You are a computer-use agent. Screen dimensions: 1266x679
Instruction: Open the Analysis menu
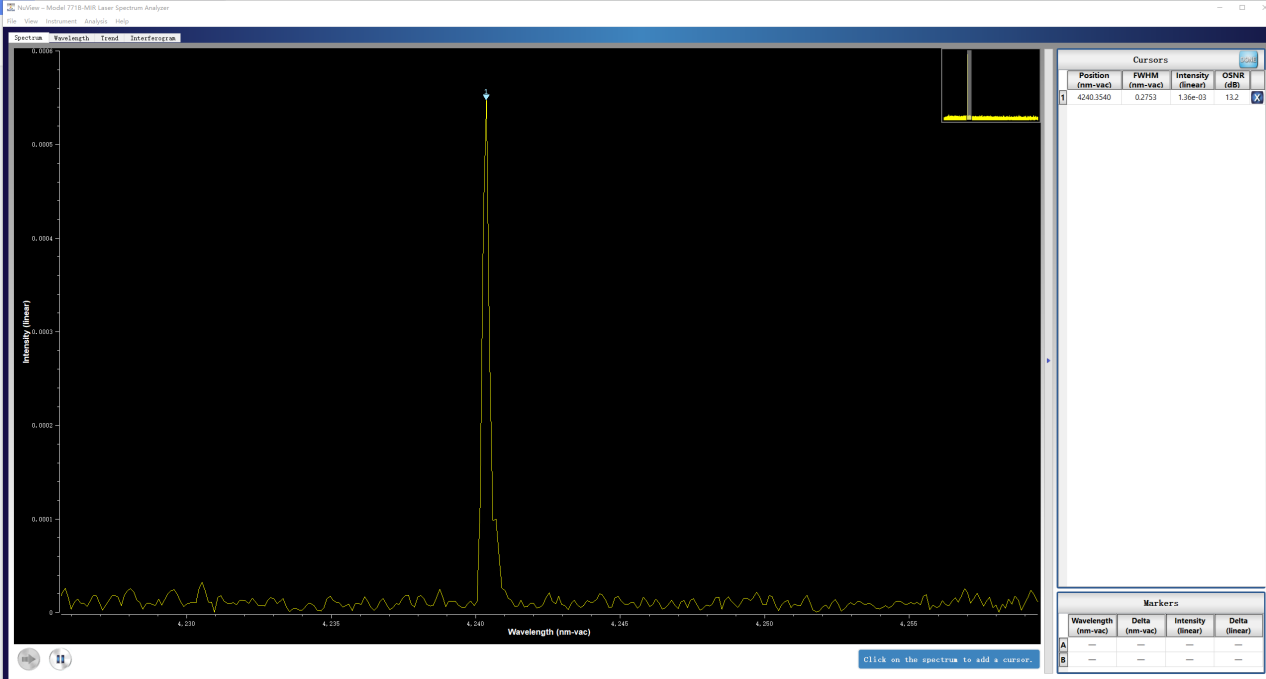[x=96, y=21]
